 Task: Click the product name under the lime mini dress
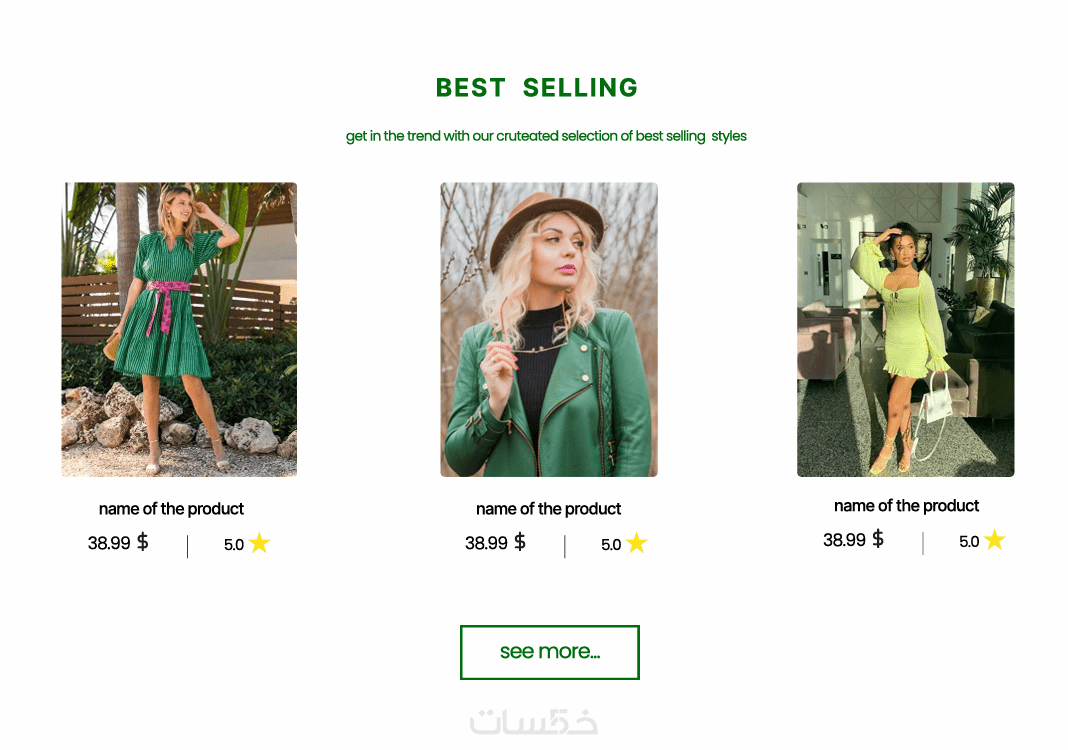tap(906, 506)
